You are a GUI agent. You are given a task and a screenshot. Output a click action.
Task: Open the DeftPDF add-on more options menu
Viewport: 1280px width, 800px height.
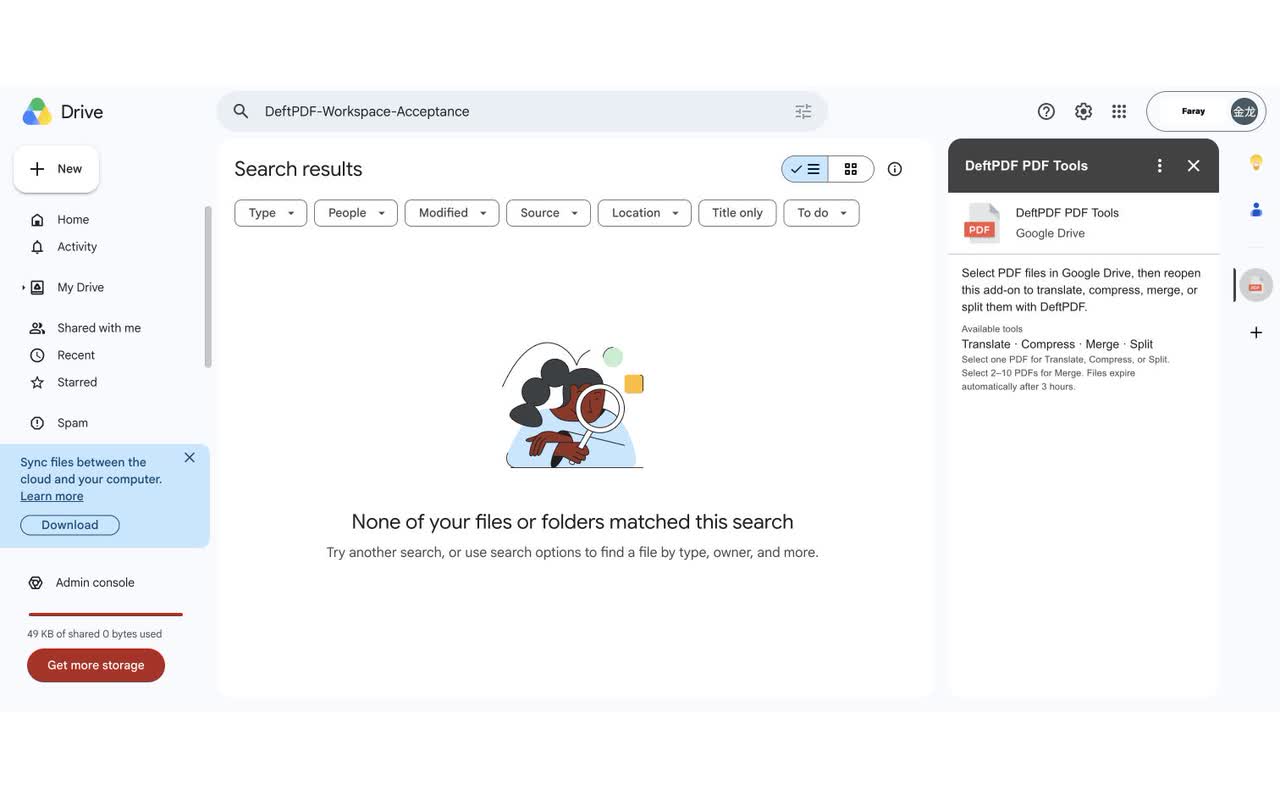(x=1160, y=166)
